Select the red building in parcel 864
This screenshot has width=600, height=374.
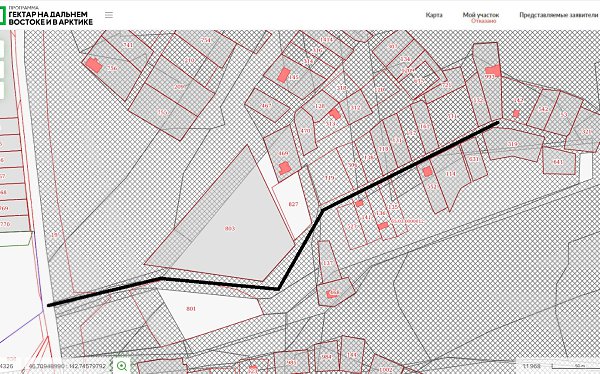pyautogui.click(x=332, y=294)
